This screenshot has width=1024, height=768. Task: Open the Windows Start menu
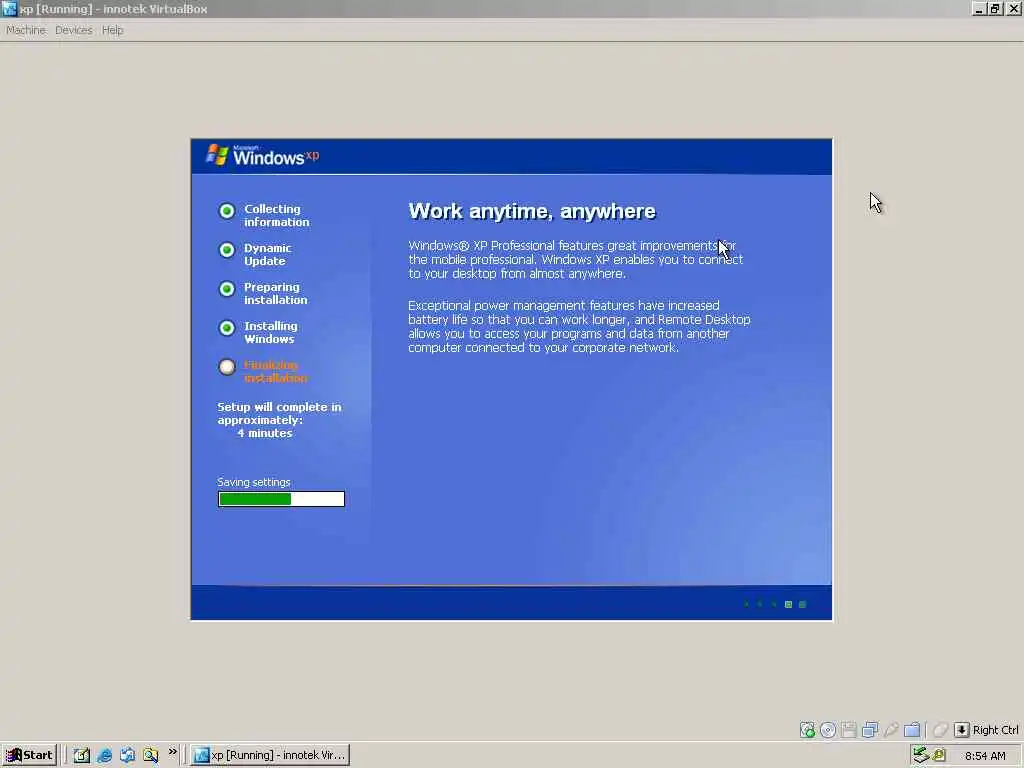tap(29, 755)
